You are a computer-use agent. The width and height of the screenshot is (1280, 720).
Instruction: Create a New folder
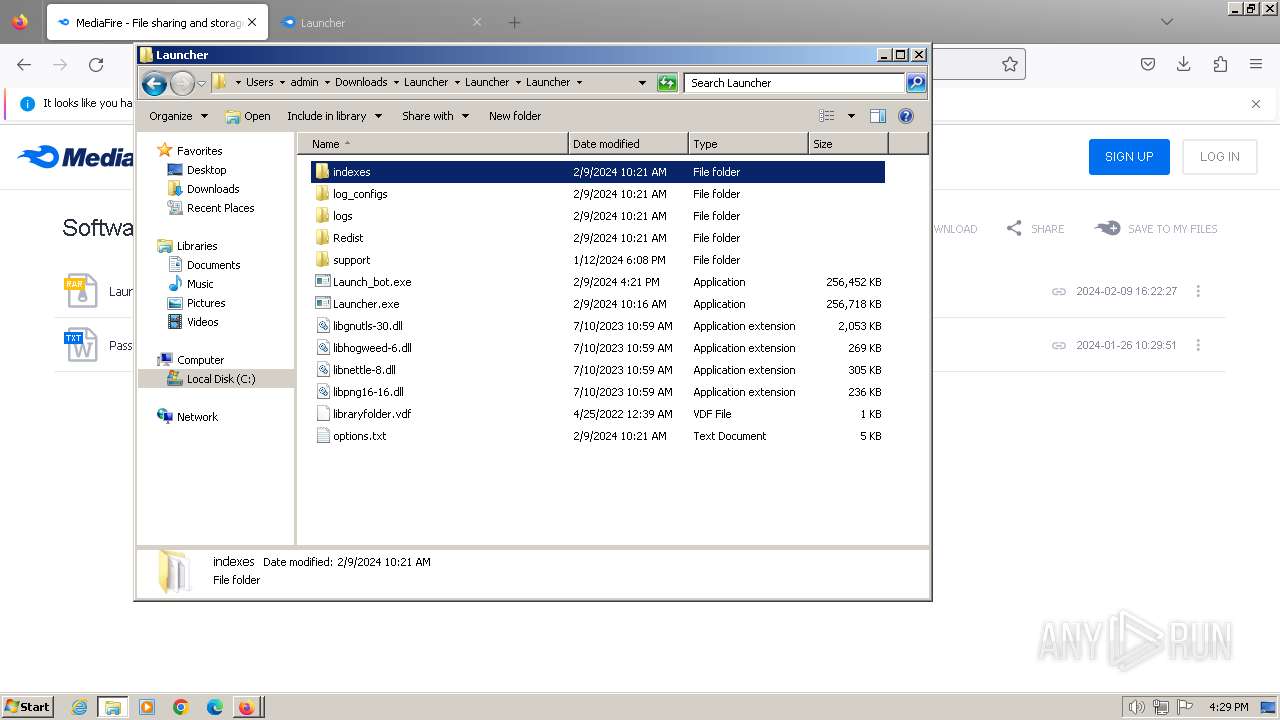tap(515, 116)
